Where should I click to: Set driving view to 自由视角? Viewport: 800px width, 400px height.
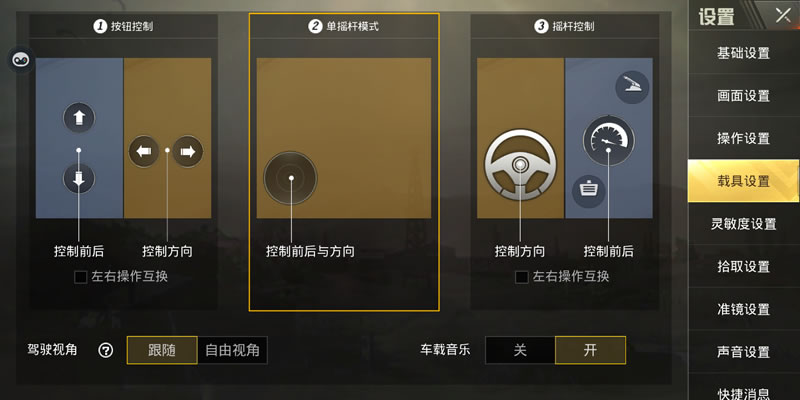click(x=232, y=351)
